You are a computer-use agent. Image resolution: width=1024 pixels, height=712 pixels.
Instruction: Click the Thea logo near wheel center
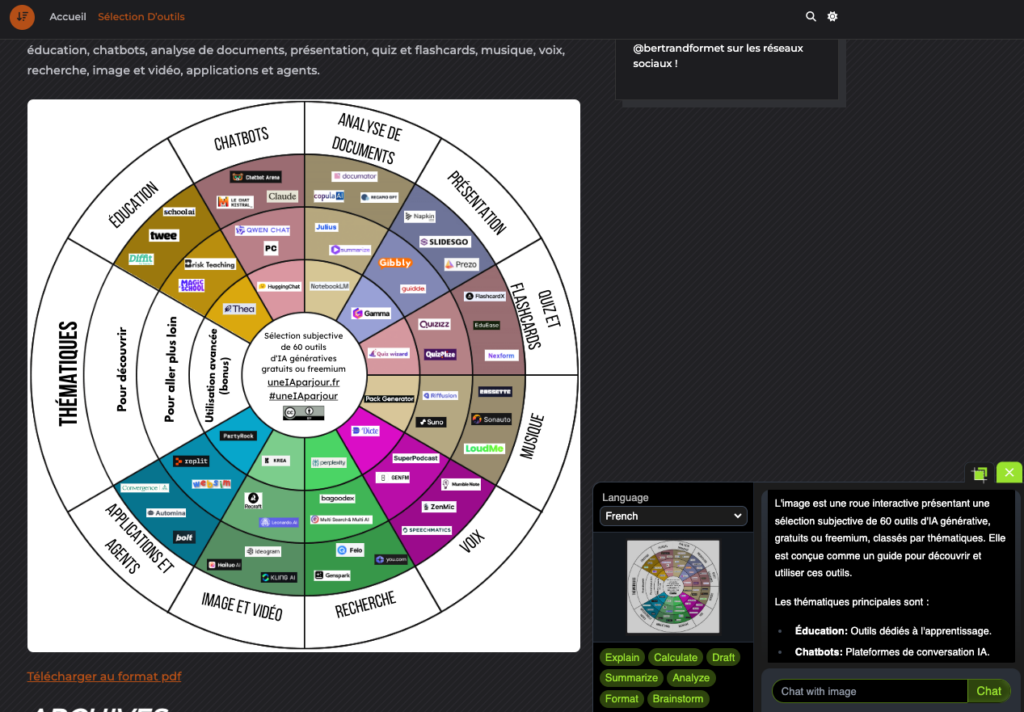[x=240, y=308]
